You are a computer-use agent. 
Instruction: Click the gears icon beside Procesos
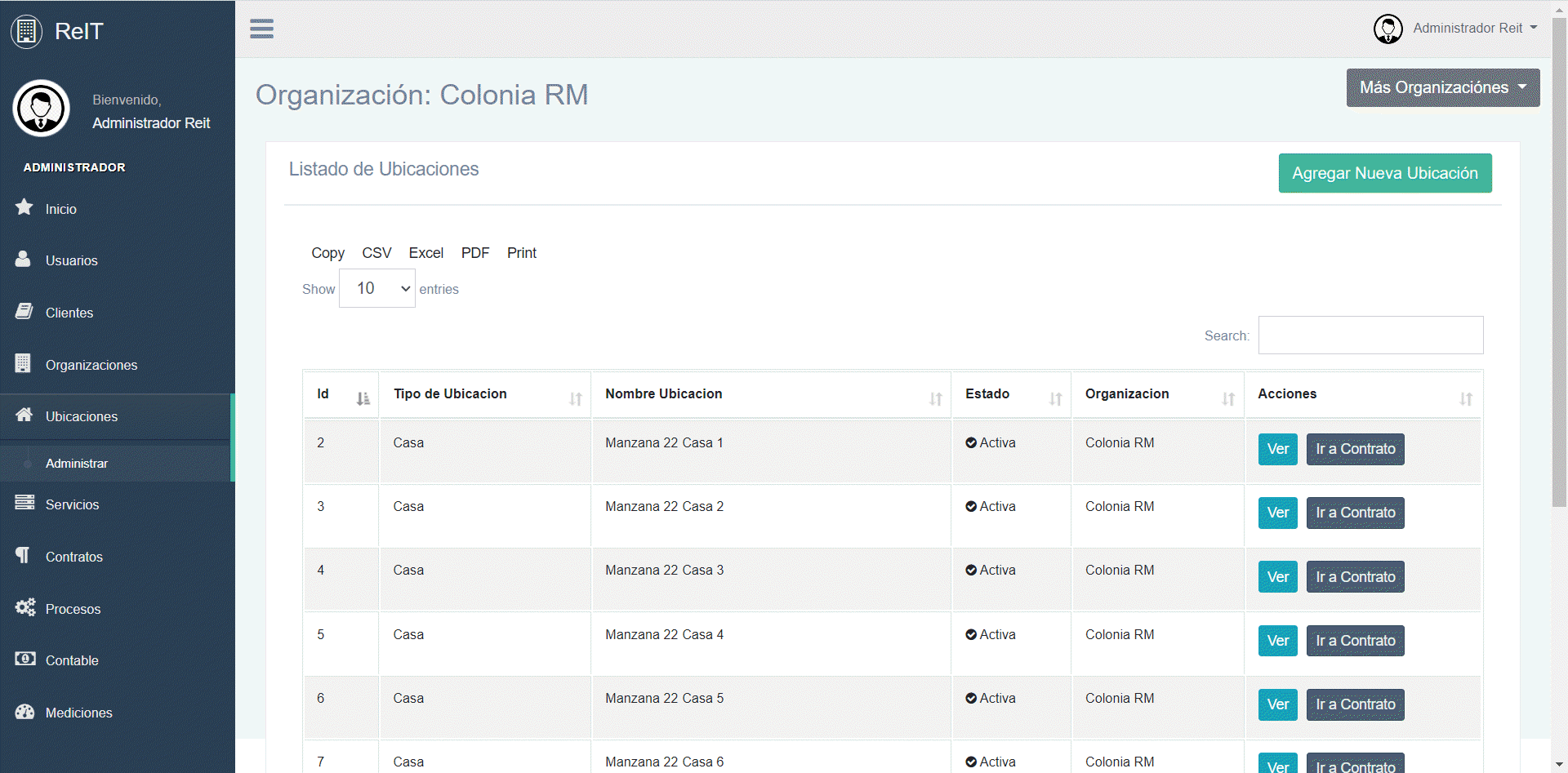point(25,606)
